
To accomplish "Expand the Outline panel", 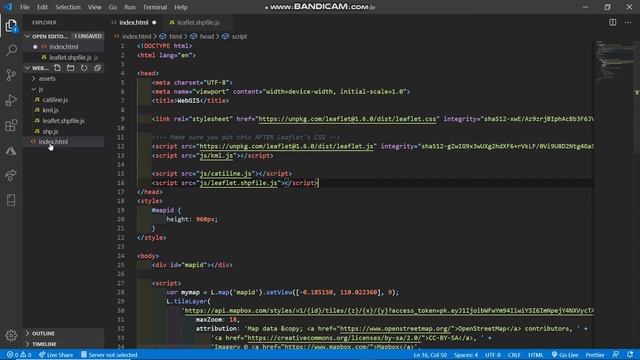I will click(43, 333).
